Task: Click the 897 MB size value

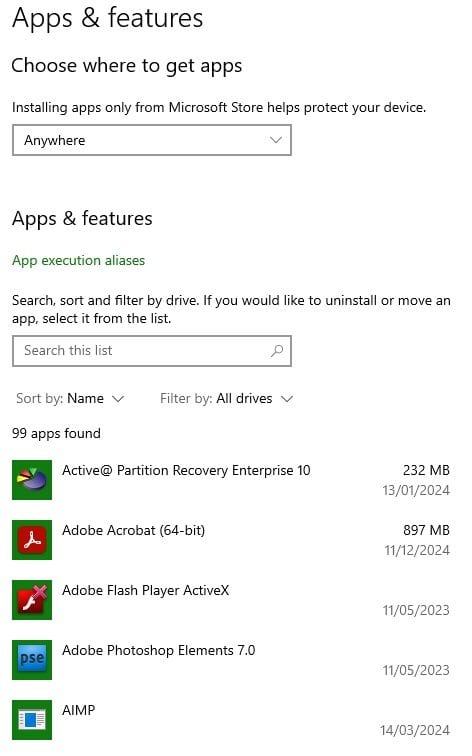Action: pos(426,530)
